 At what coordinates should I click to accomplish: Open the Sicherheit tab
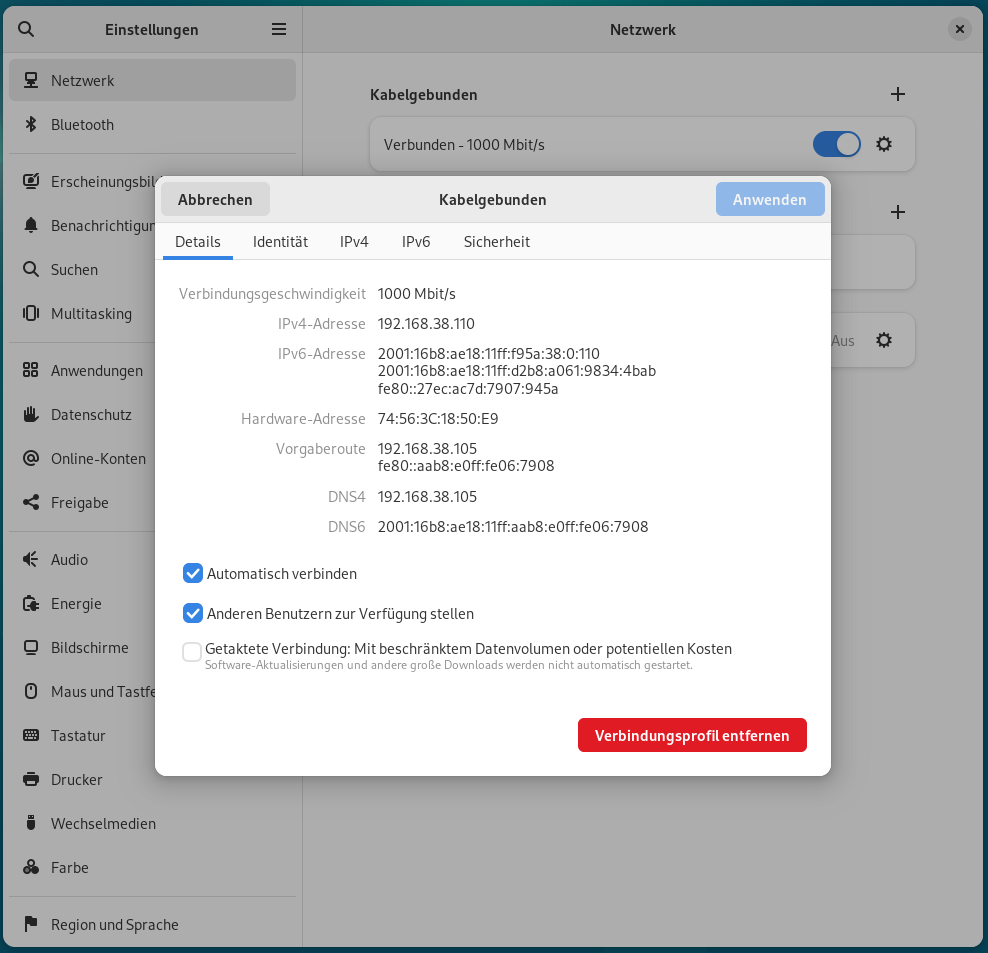tap(496, 242)
